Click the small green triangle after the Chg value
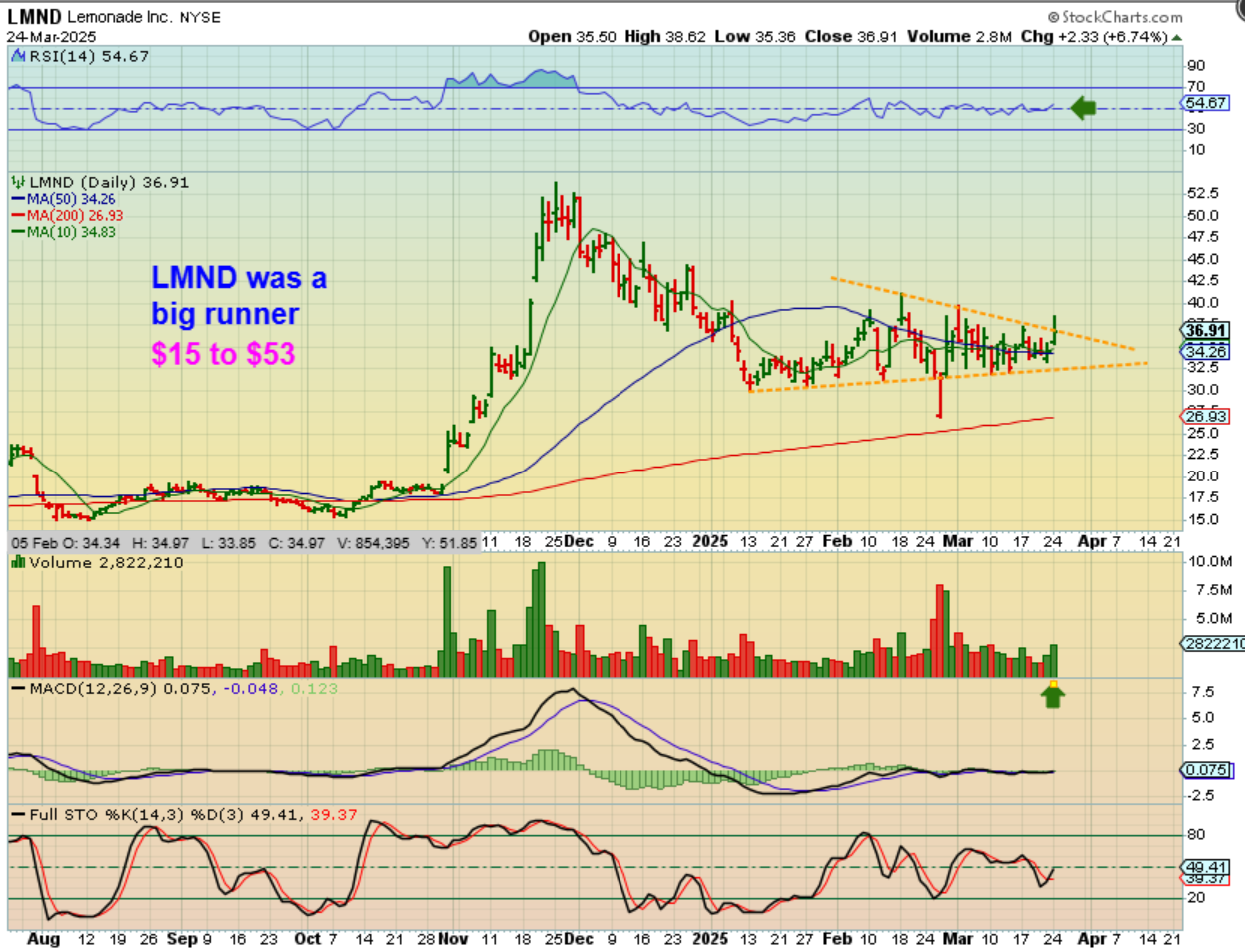The width and height of the screenshot is (1245, 948). click(x=1177, y=36)
